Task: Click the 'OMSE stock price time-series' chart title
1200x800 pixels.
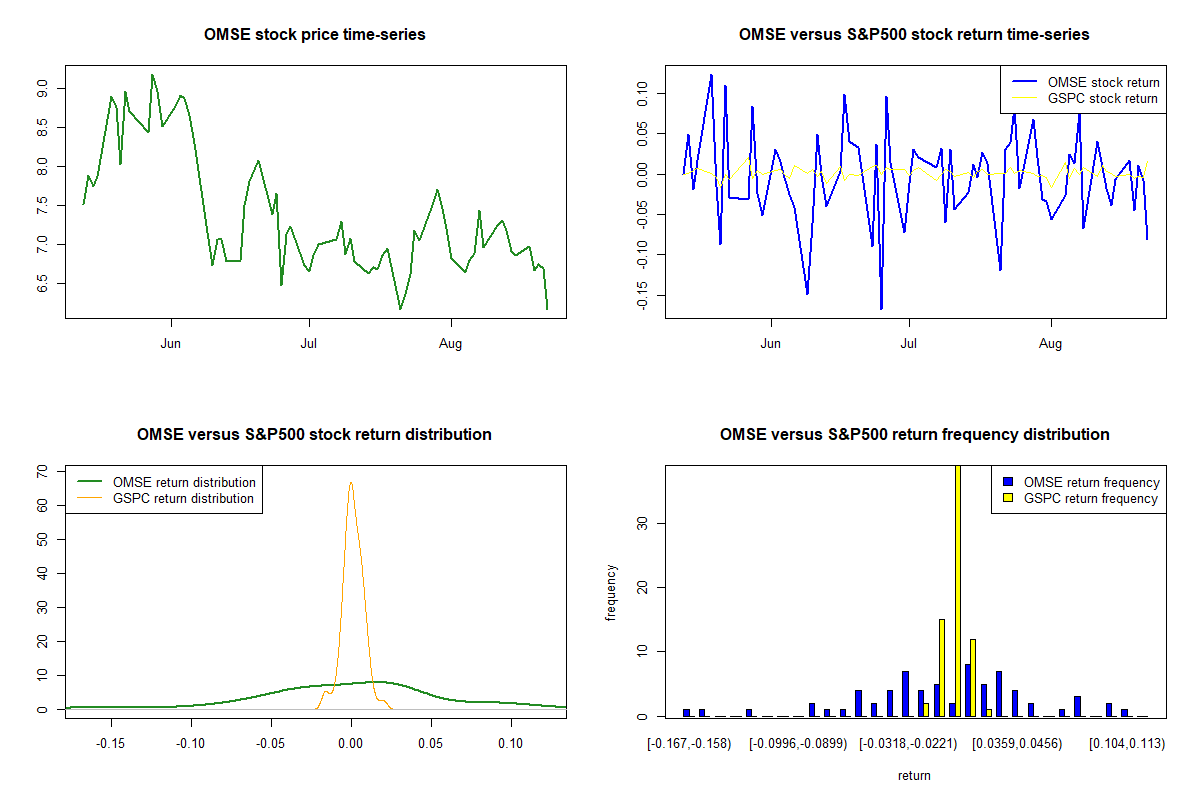Action: click(x=314, y=35)
